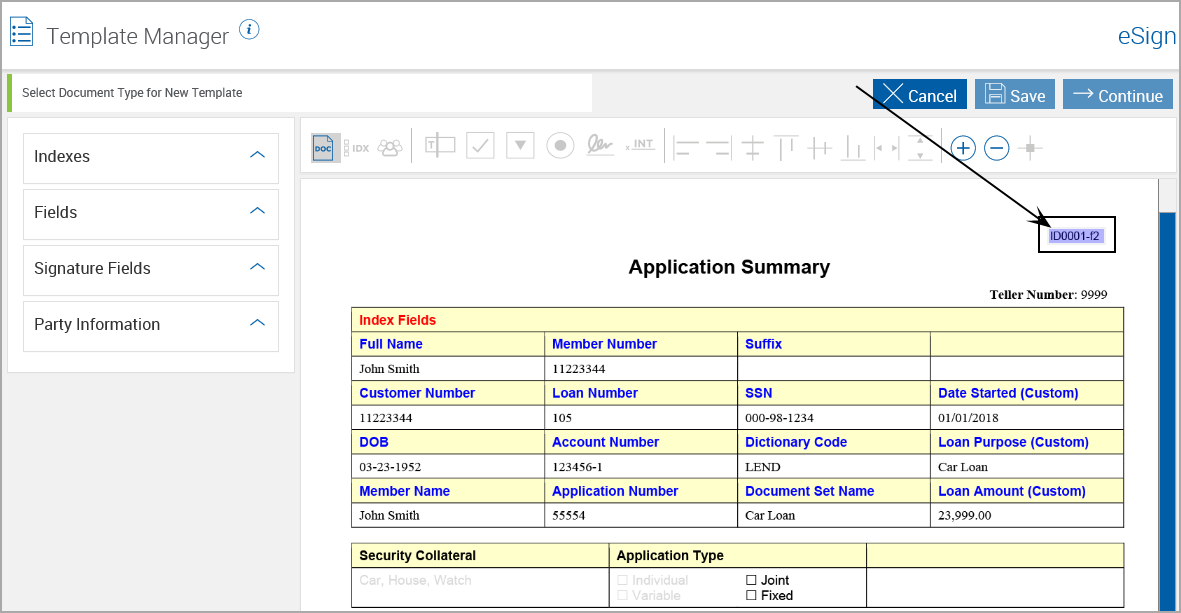1181x613 pixels.
Task: Match height of selected fields
Action: click(x=920, y=148)
